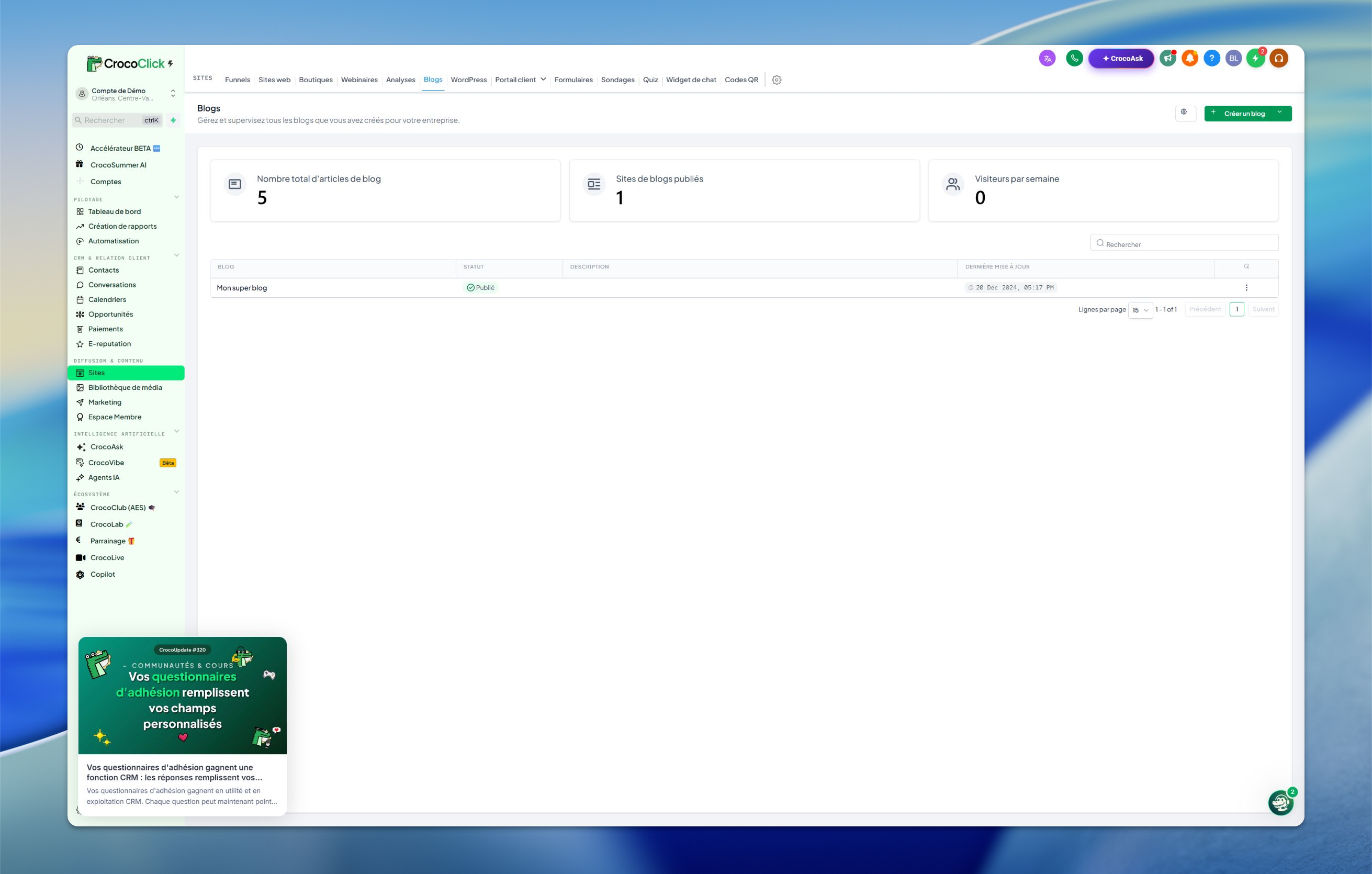The height and width of the screenshot is (874, 1372).
Task: Open CrocoVibe Bêta in sidebar
Action: pos(126,463)
